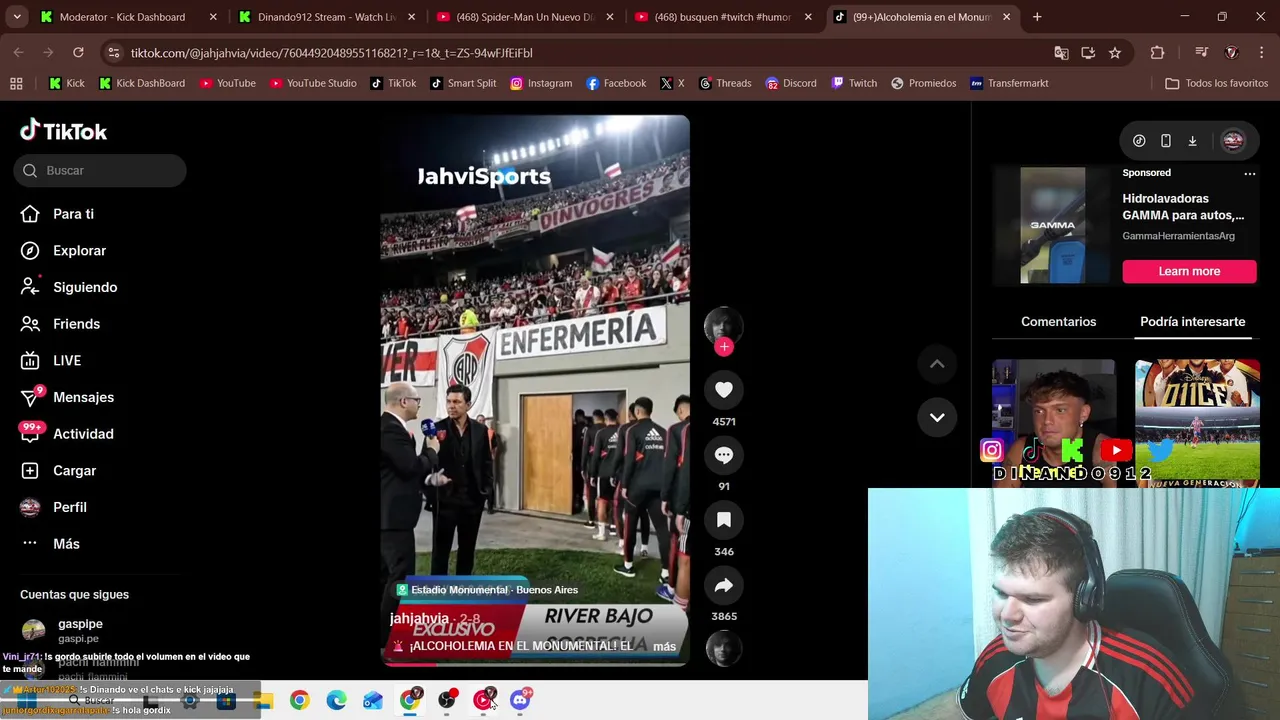Share the video using the arrow icon
The width and height of the screenshot is (1280, 720).
pos(724,585)
